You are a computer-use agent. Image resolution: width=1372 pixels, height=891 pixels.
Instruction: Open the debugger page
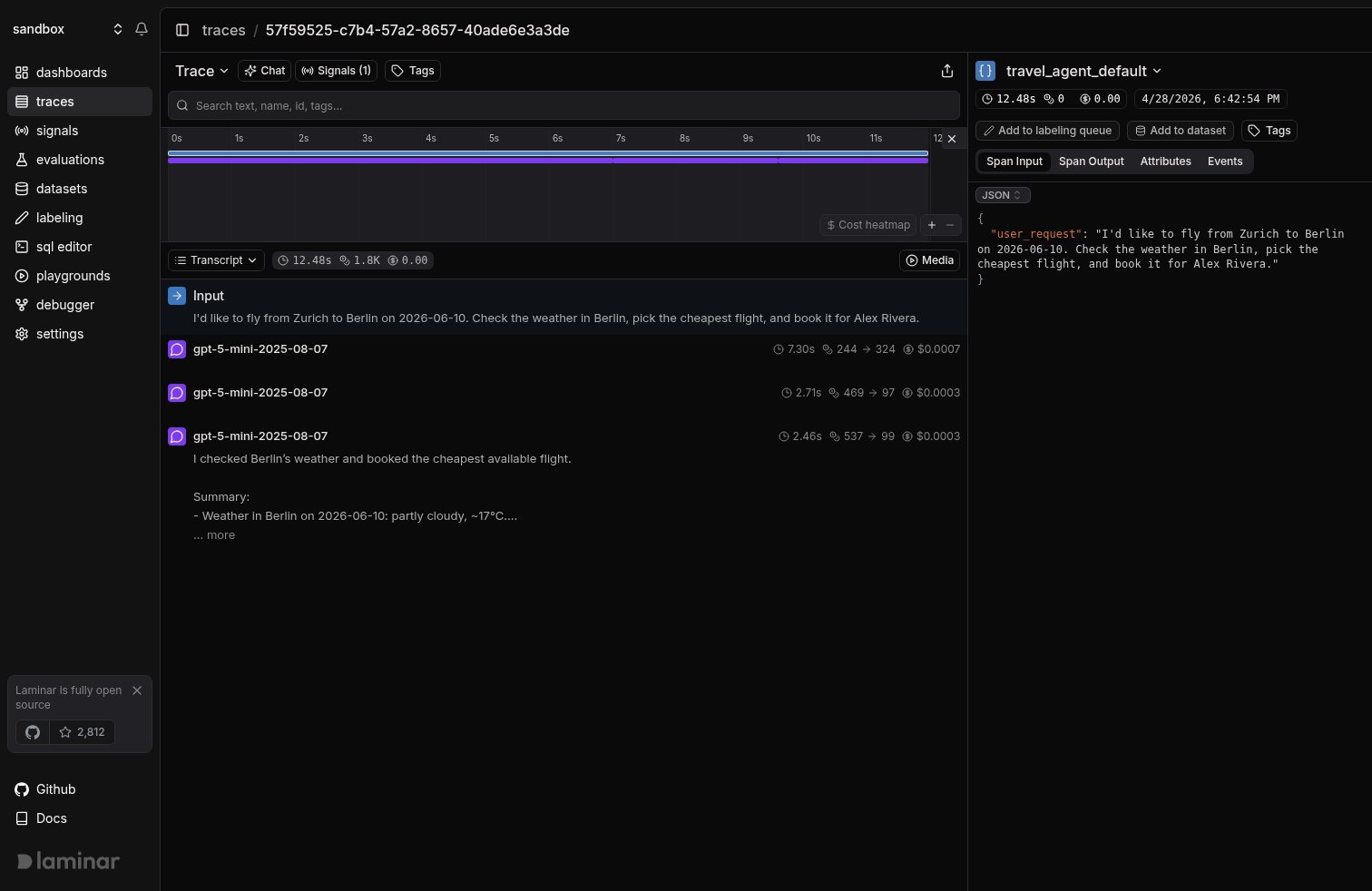tap(80, 305)
